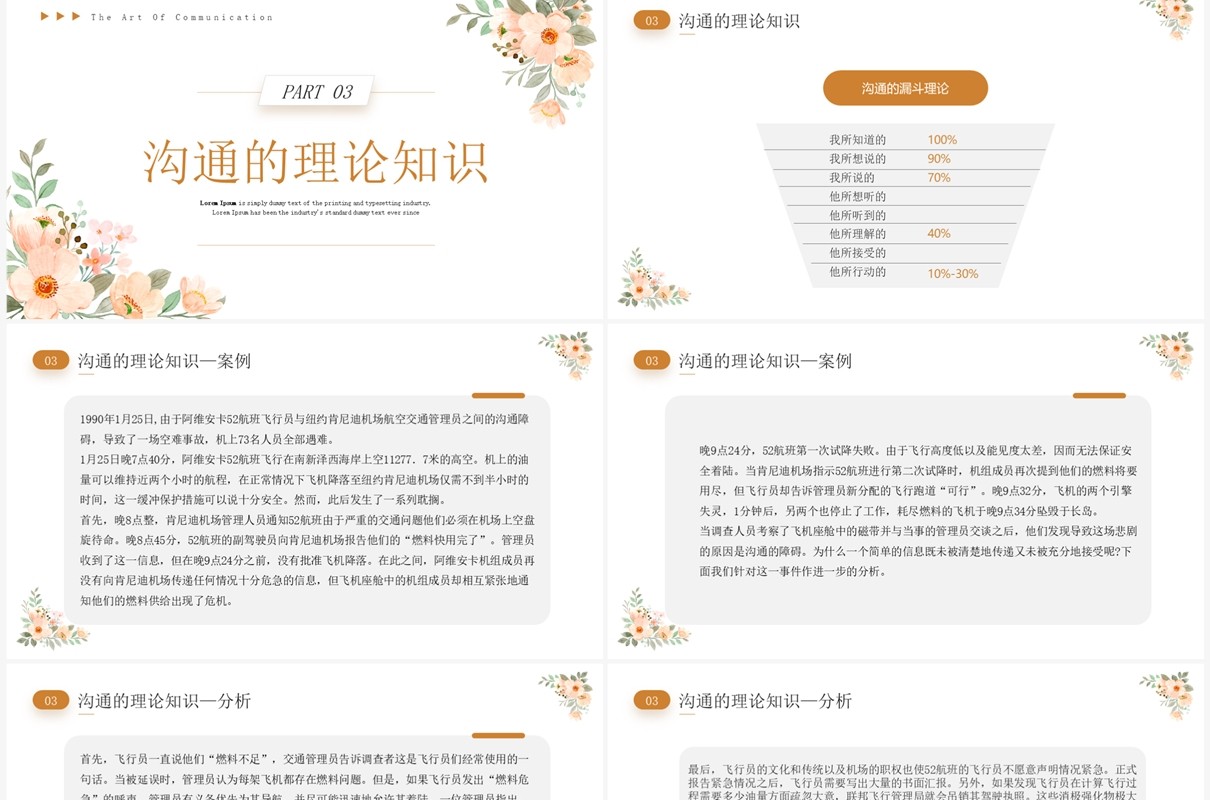1210x800 pixels.
Task: Click the 'PART 03' label
Action: [317, 92]
